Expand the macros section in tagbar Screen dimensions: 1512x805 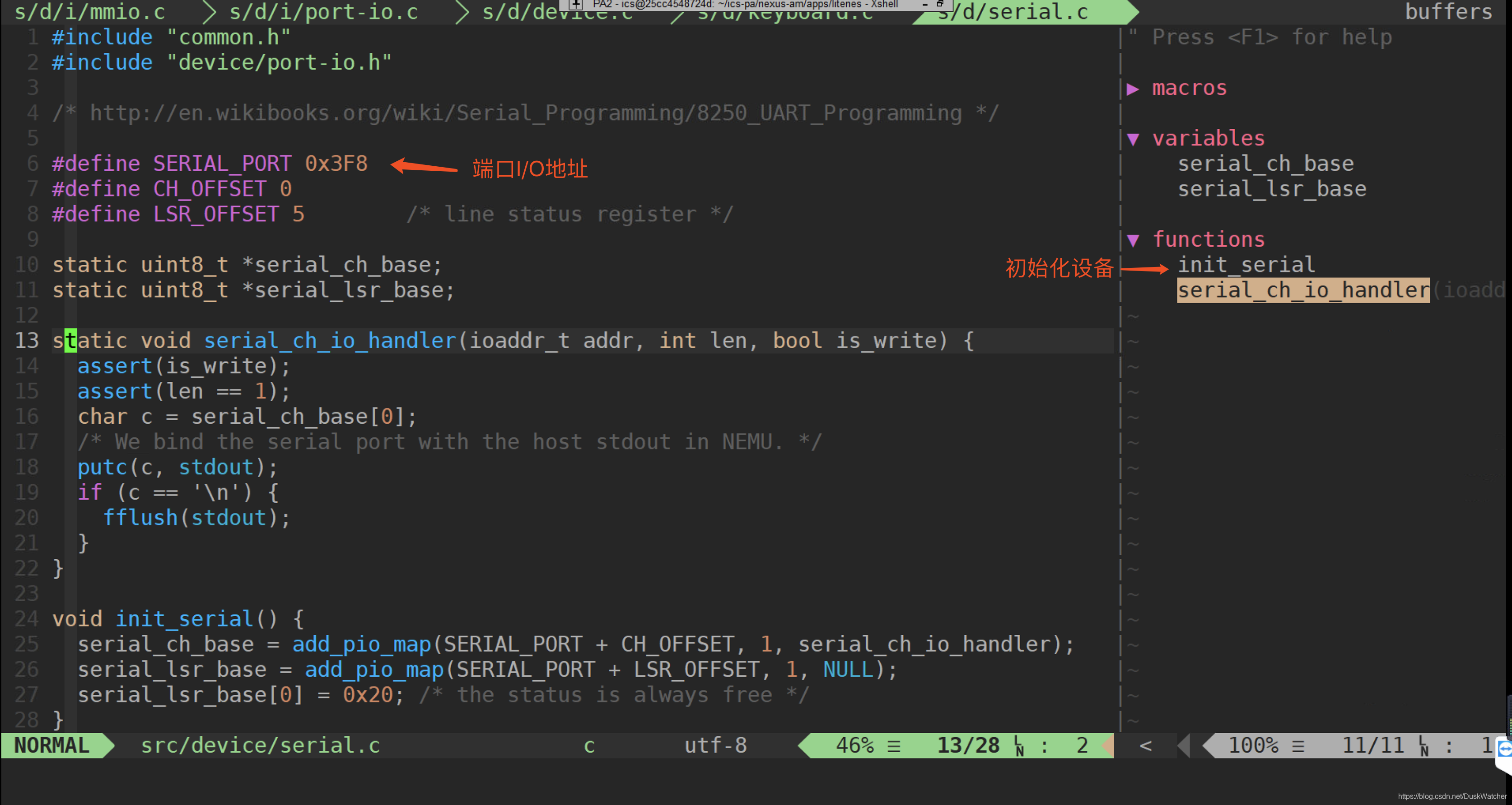point(1133,89)
